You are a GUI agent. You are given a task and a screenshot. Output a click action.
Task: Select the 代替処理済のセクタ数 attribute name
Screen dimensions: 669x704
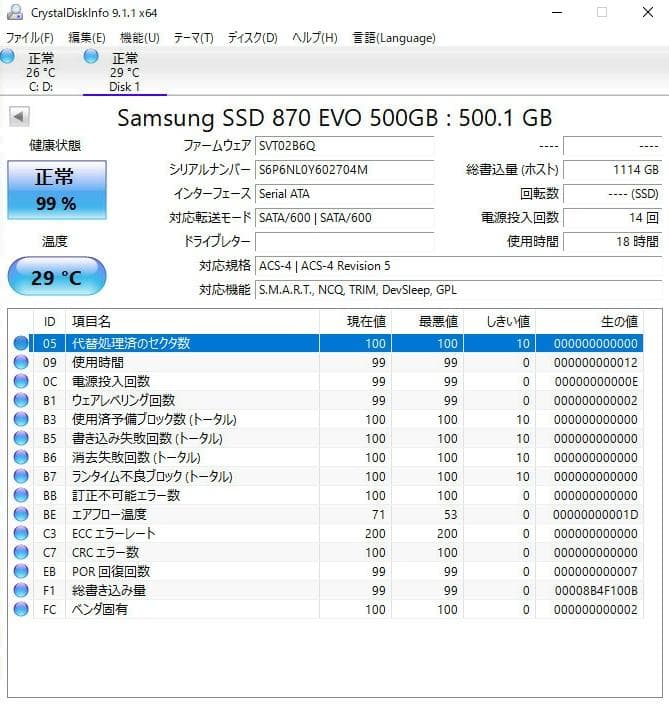131,343
